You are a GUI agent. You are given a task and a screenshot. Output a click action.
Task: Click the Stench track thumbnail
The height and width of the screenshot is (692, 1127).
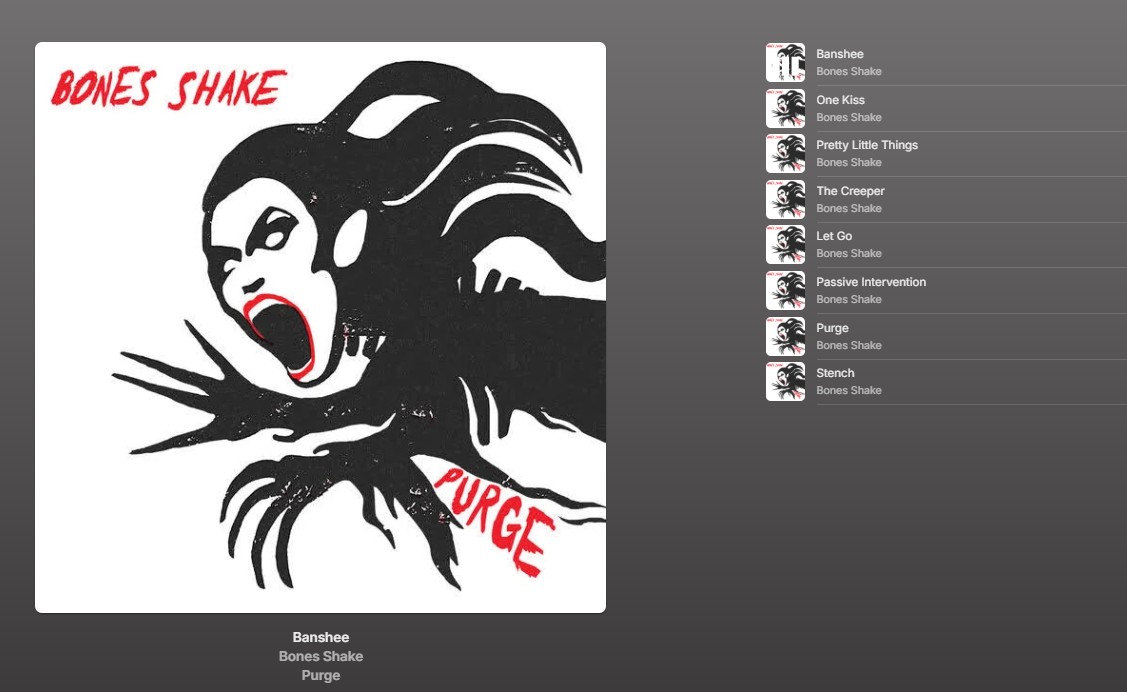pos(785,382)
